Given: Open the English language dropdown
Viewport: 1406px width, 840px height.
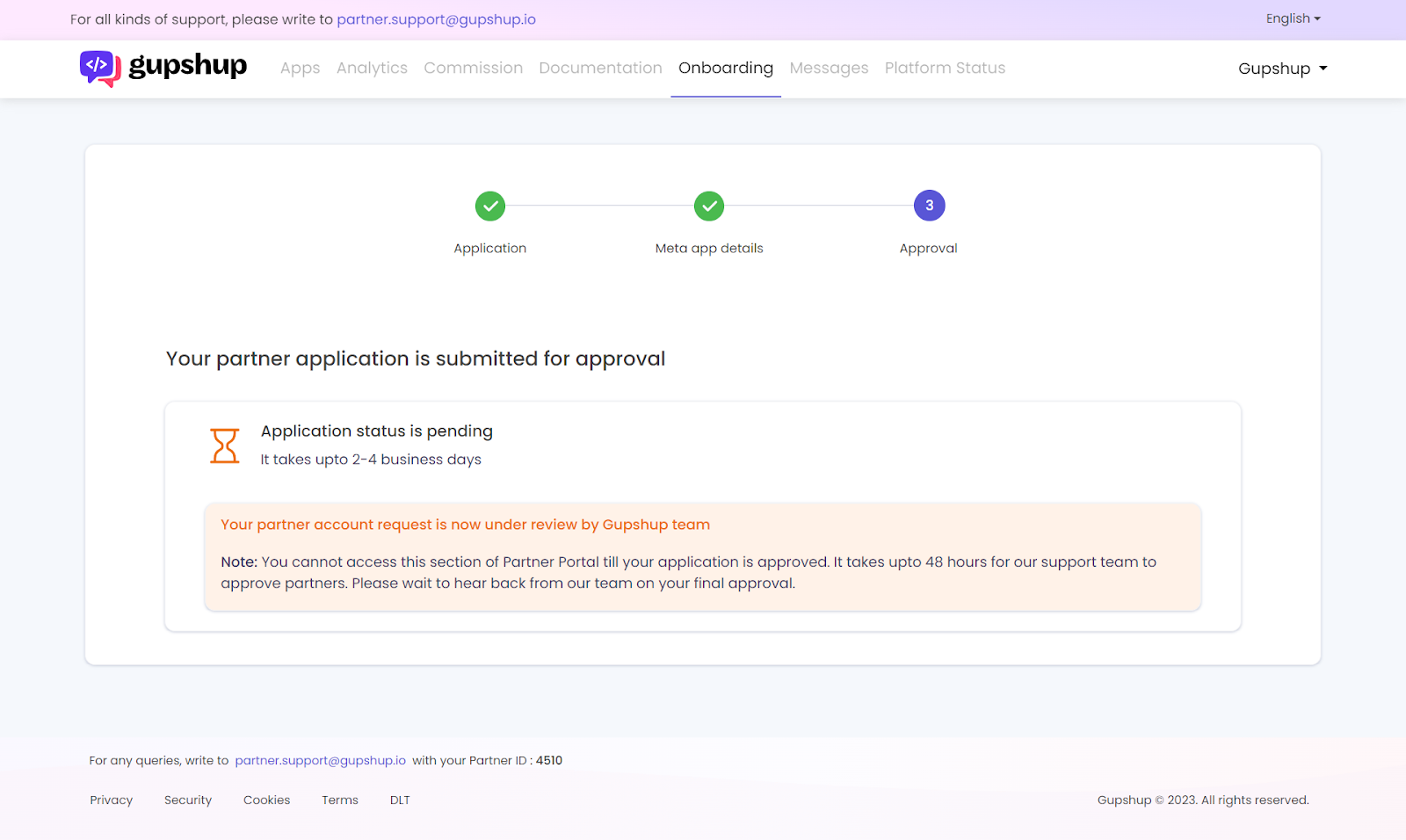Looking at the screenshot, I should pos(1292,18).
